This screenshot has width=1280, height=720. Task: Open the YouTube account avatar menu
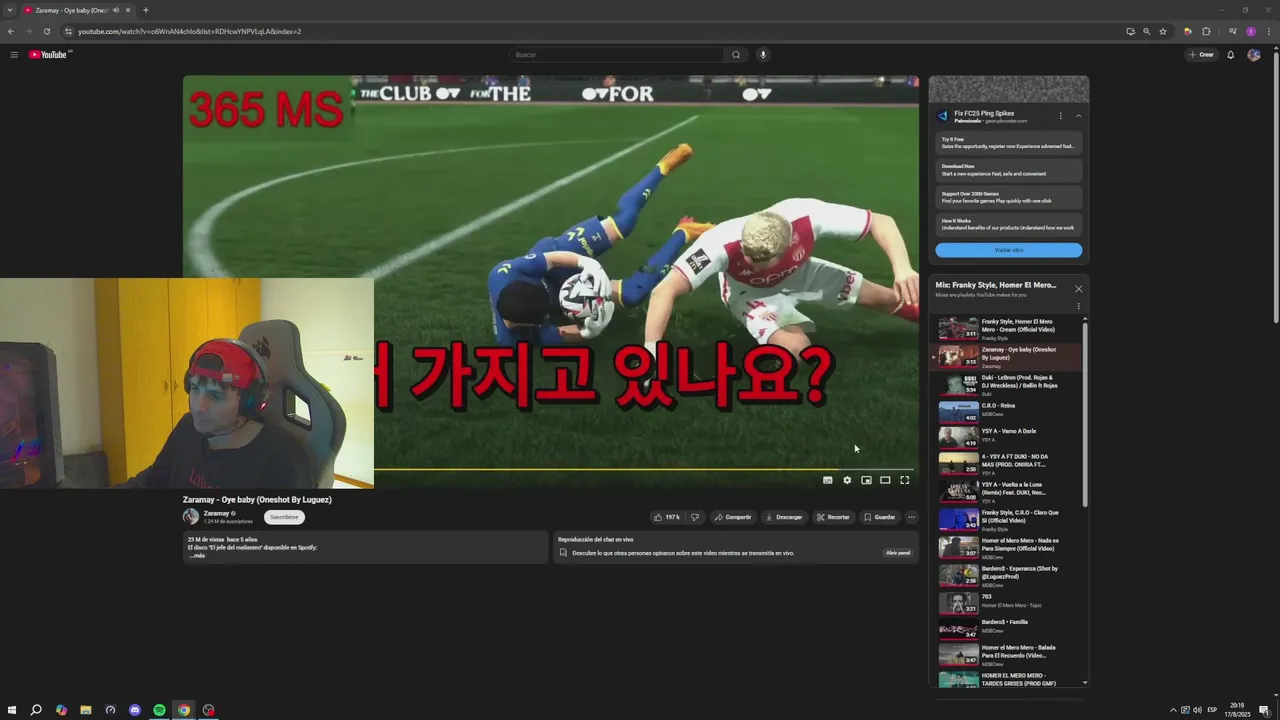click(x=1254, y=55)
